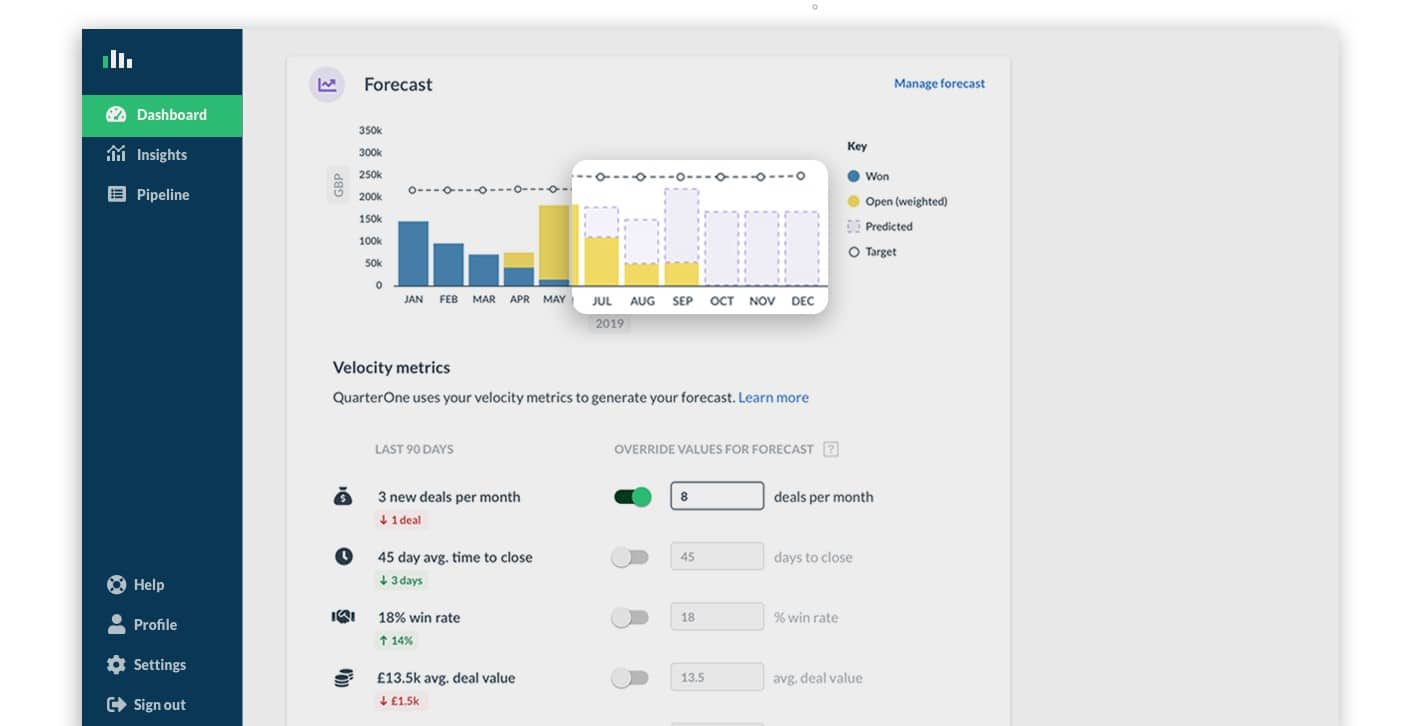Open the Insights section

tap(162, 155)
